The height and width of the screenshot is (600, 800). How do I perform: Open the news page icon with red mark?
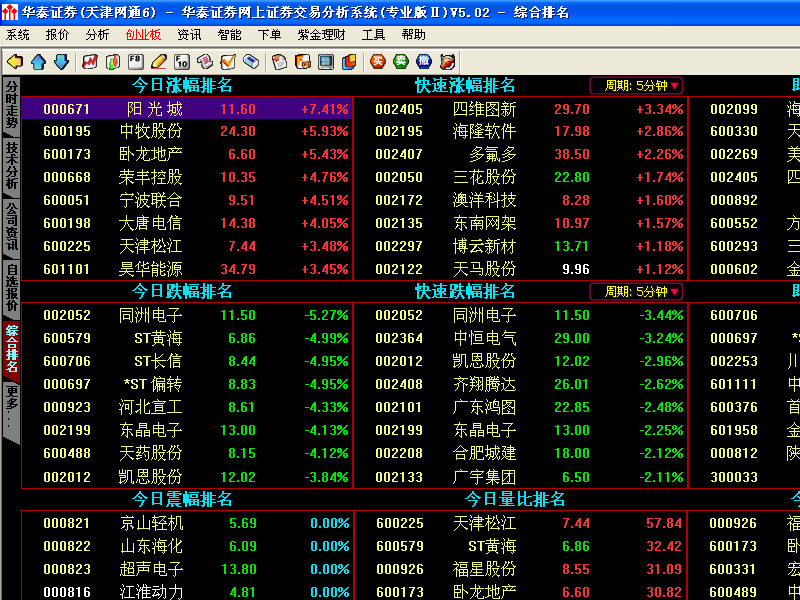280,62
